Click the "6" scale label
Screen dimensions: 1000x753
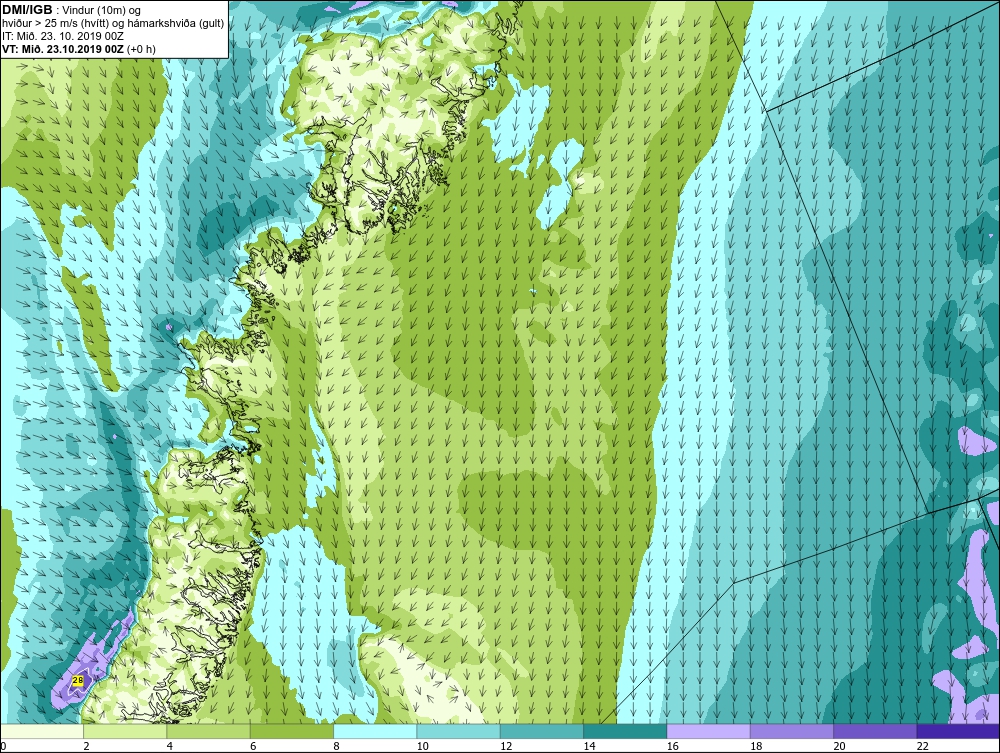tap(253, 746)
